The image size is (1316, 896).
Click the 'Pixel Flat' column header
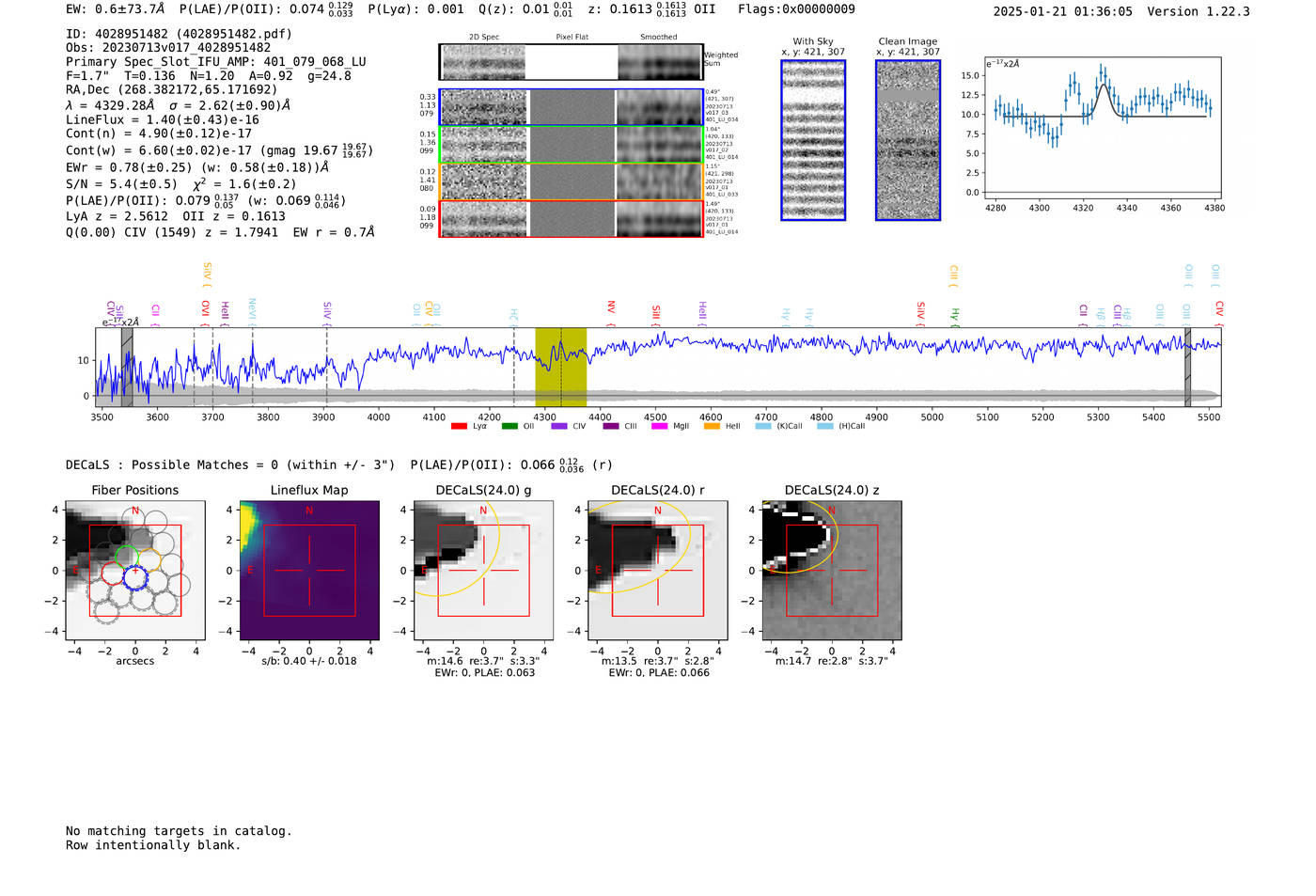pos(572,38)
